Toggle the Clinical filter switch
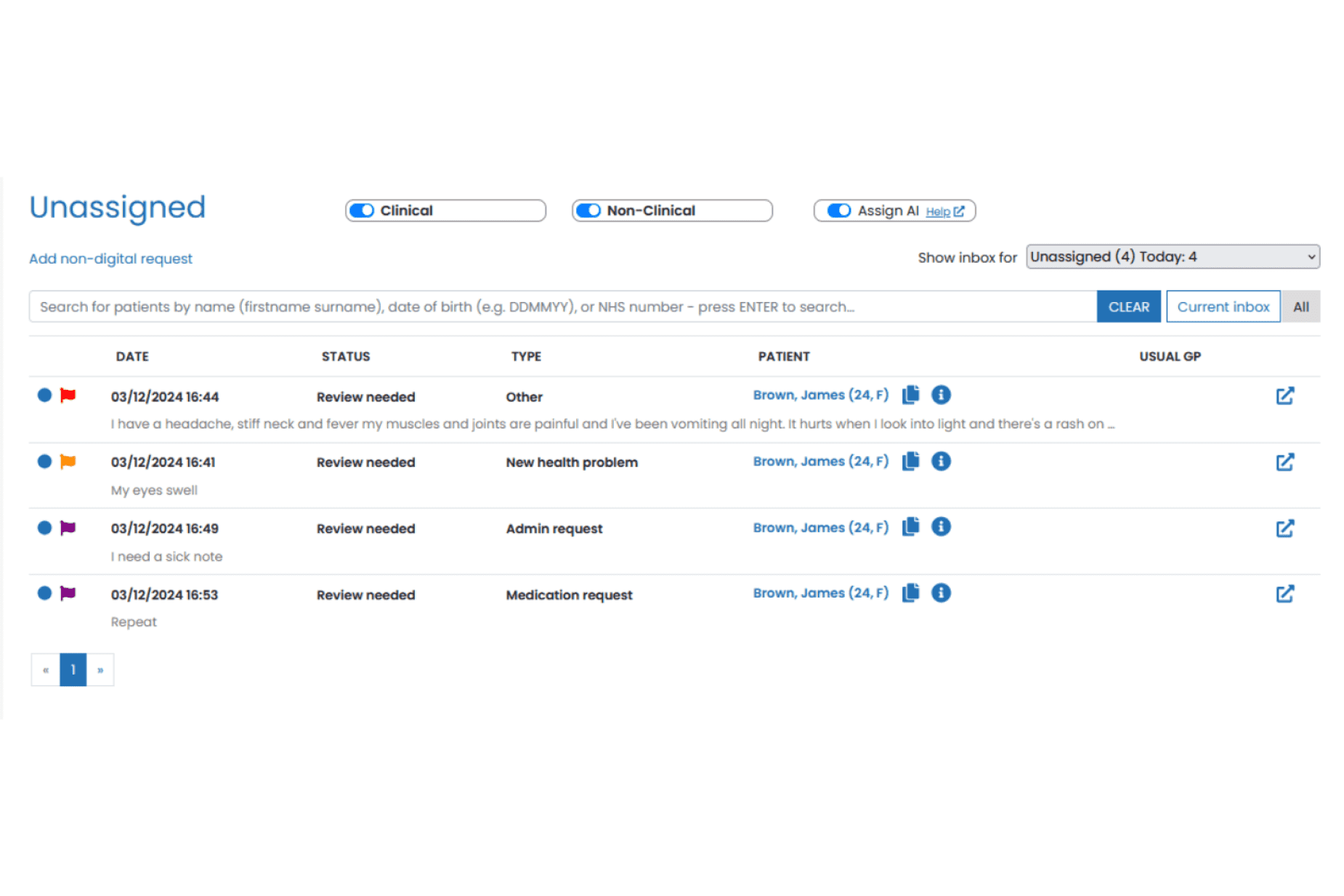The width and height of the screenshot is (1344, 896). pos(362,211)
